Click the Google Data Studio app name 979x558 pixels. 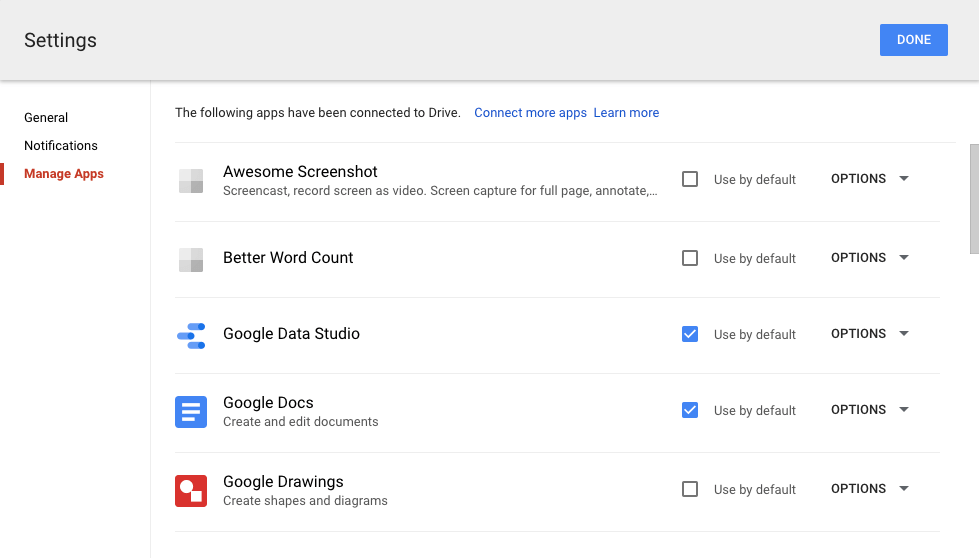292,334
